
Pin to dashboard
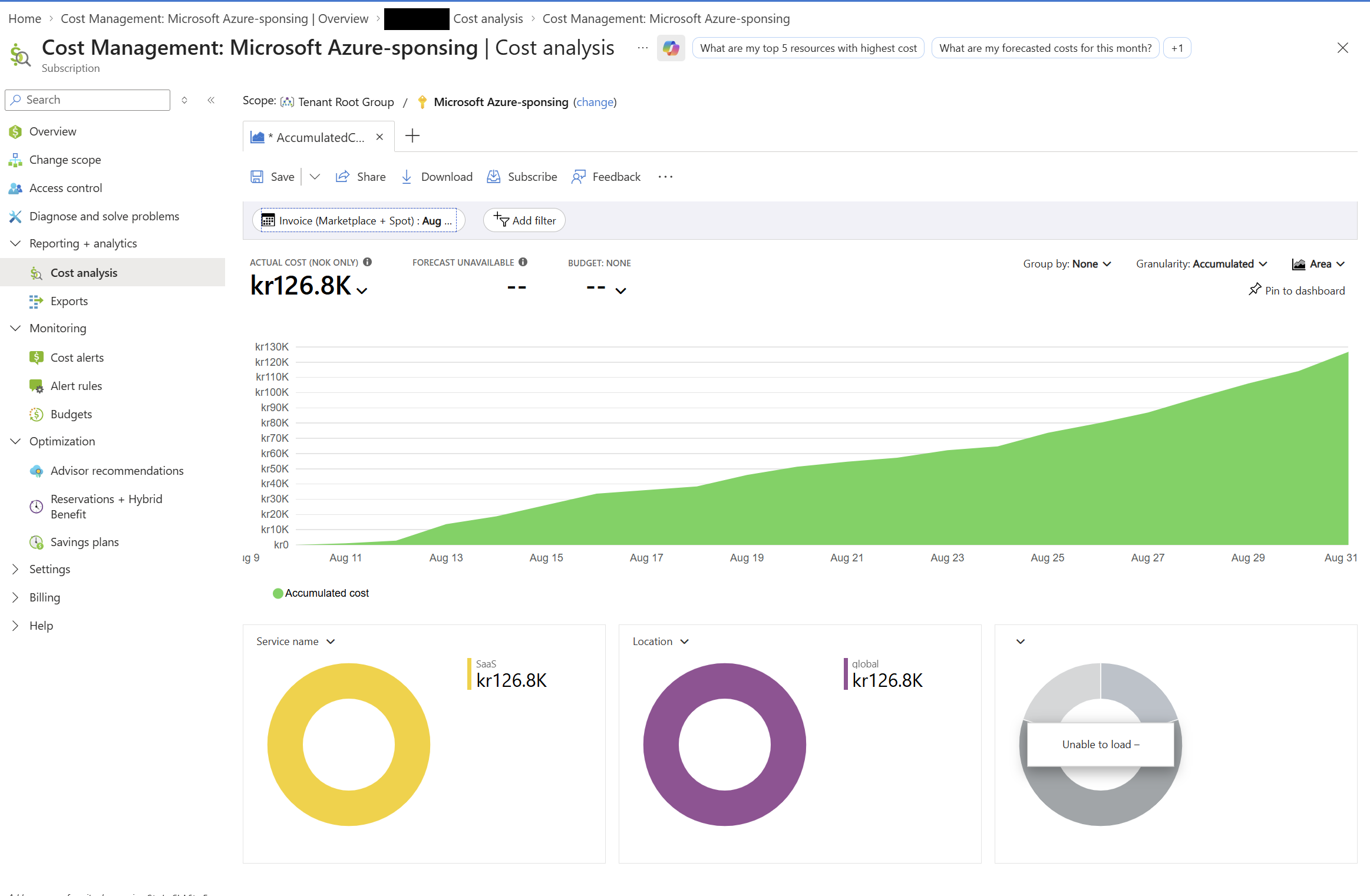point(1296,290)
